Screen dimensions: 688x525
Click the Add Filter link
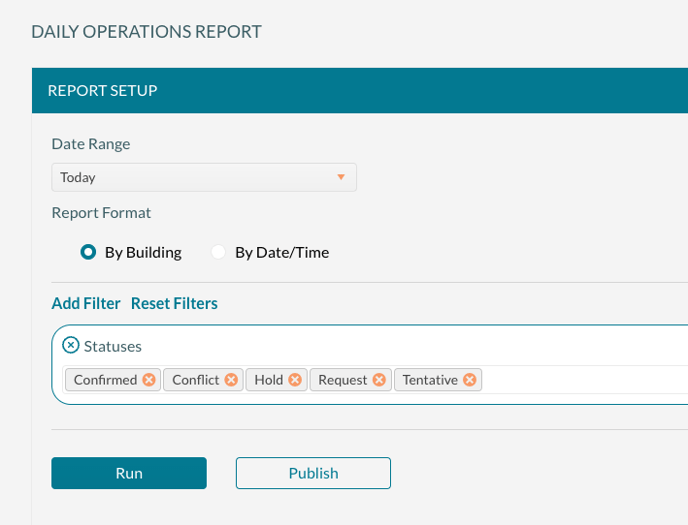pyautogui.click(x=86, y=304)
